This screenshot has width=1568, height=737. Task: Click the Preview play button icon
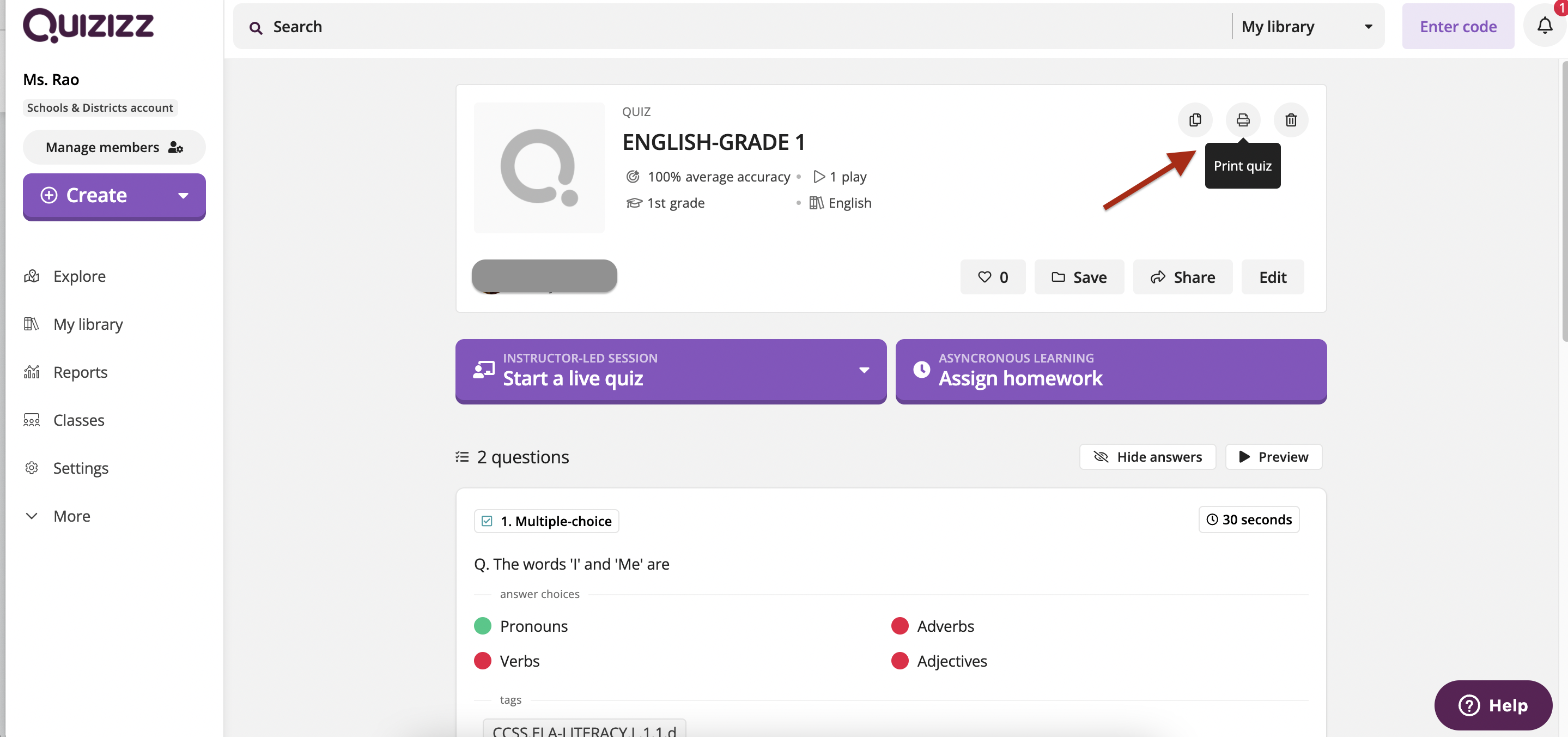(x=1244, y=457)
